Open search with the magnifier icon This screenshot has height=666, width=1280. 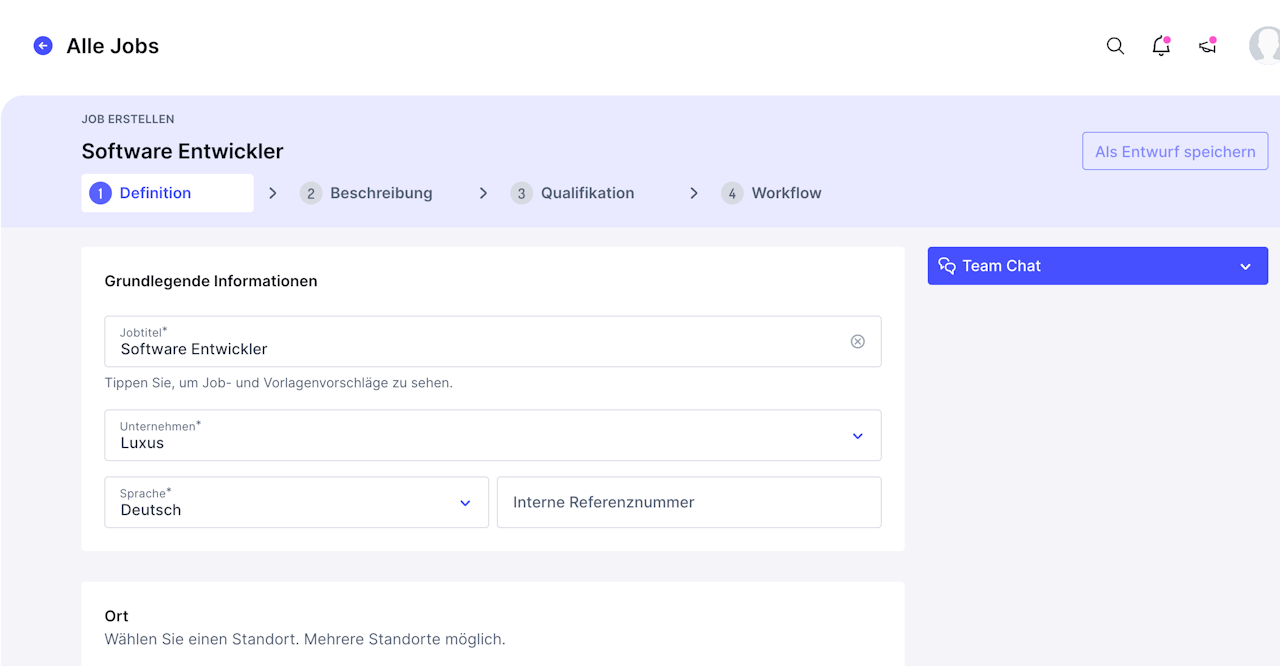[1115, 46]
